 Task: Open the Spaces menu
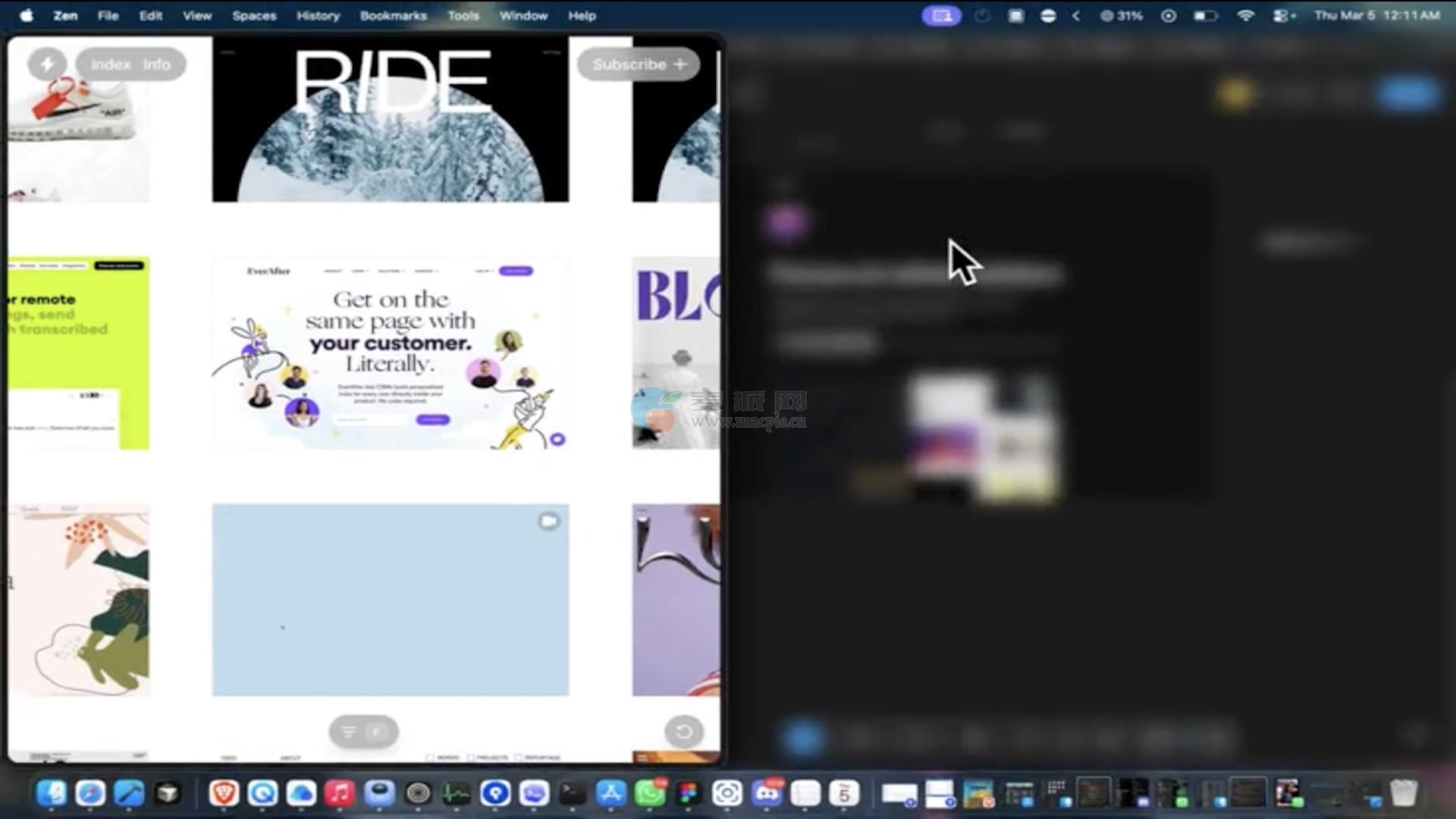coord(254,15)
